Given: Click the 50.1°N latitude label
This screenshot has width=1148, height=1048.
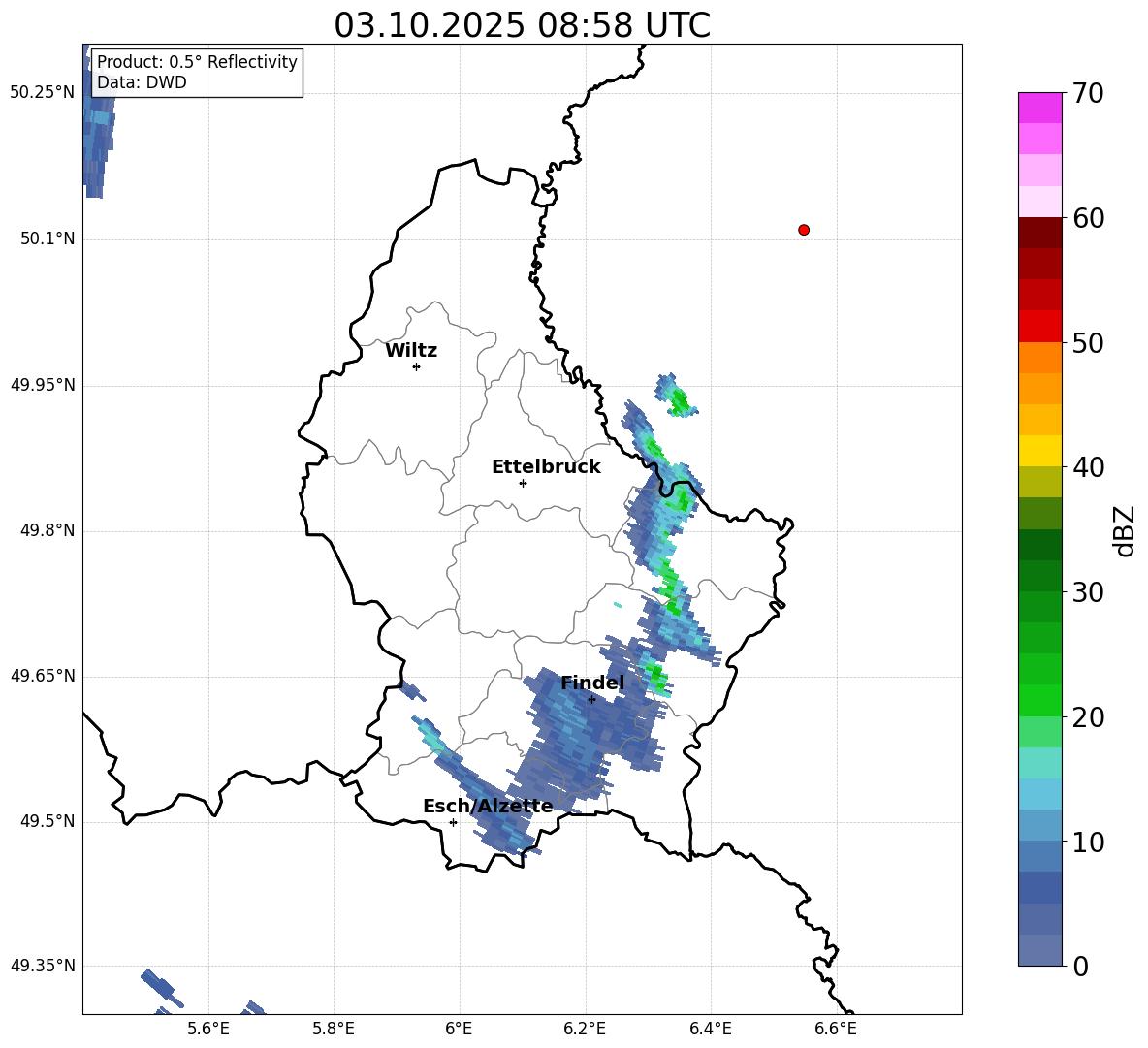Looking at the screenshot, I should click(x=48, y=238).
